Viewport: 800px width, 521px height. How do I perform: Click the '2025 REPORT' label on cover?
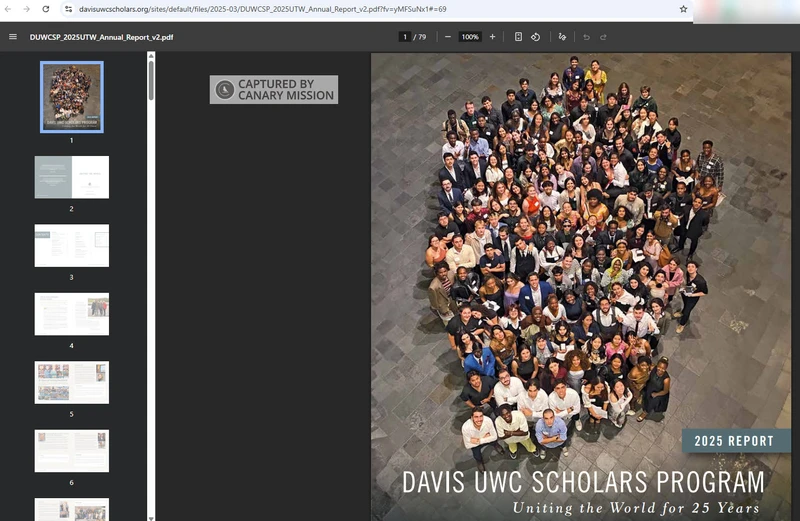point(734,441)
